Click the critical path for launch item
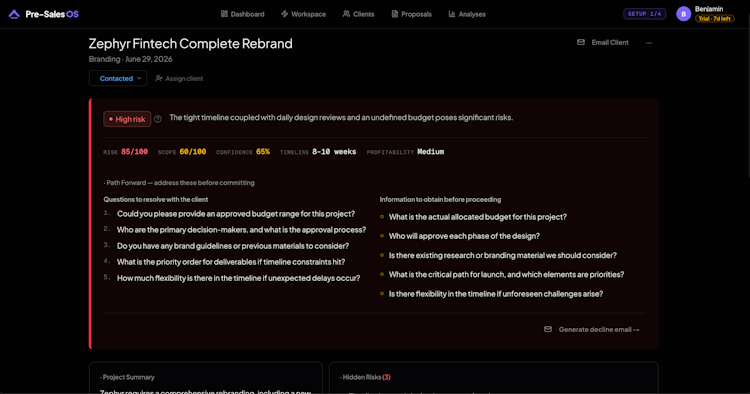Image resolution: width=750 pixels, height=394 pixels. [x=507, y=274]
